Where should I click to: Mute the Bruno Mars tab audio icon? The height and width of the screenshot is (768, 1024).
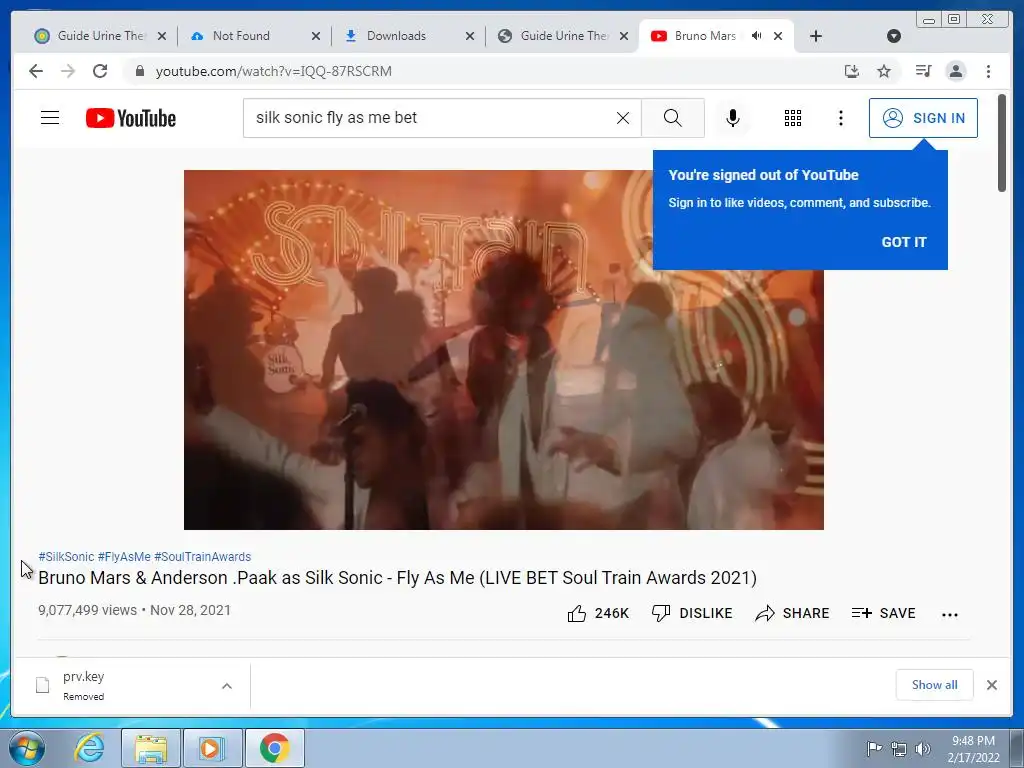756,36
